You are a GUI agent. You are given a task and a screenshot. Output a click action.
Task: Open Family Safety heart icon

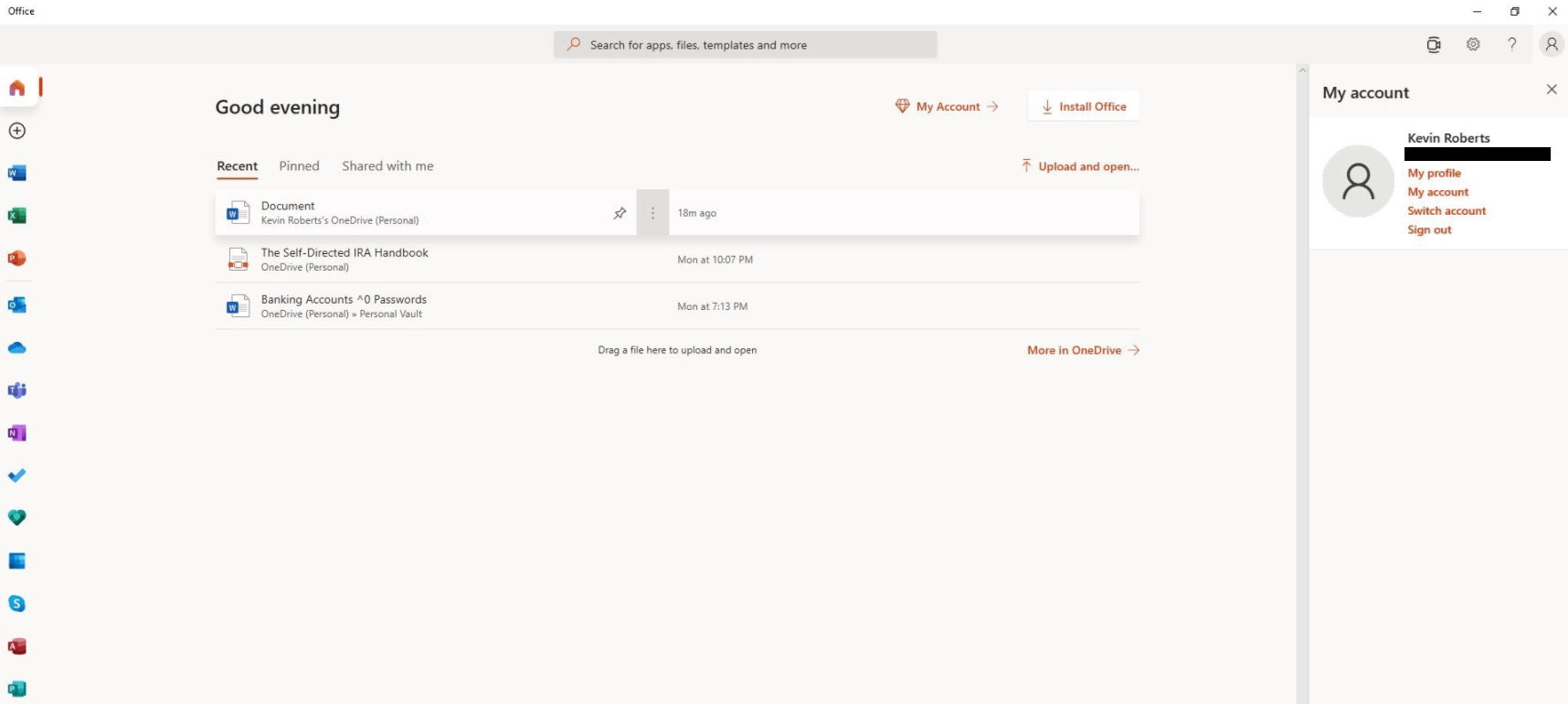coord(17,517)
